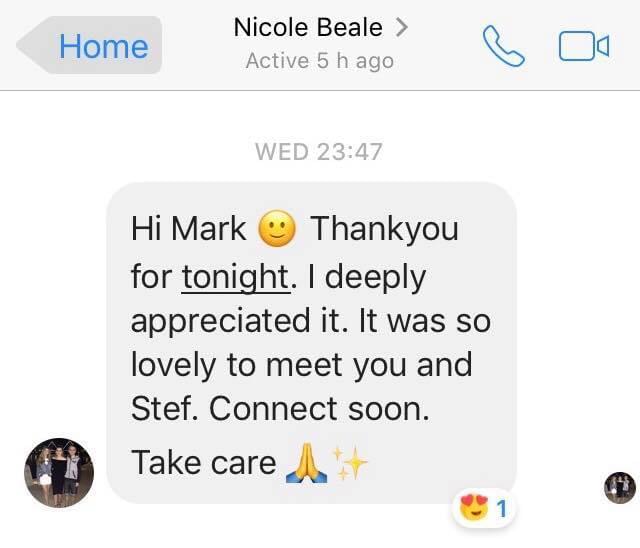Tap the smiley face emoji in message
This screenshot has height=548, width=640.
coord(277,229)
